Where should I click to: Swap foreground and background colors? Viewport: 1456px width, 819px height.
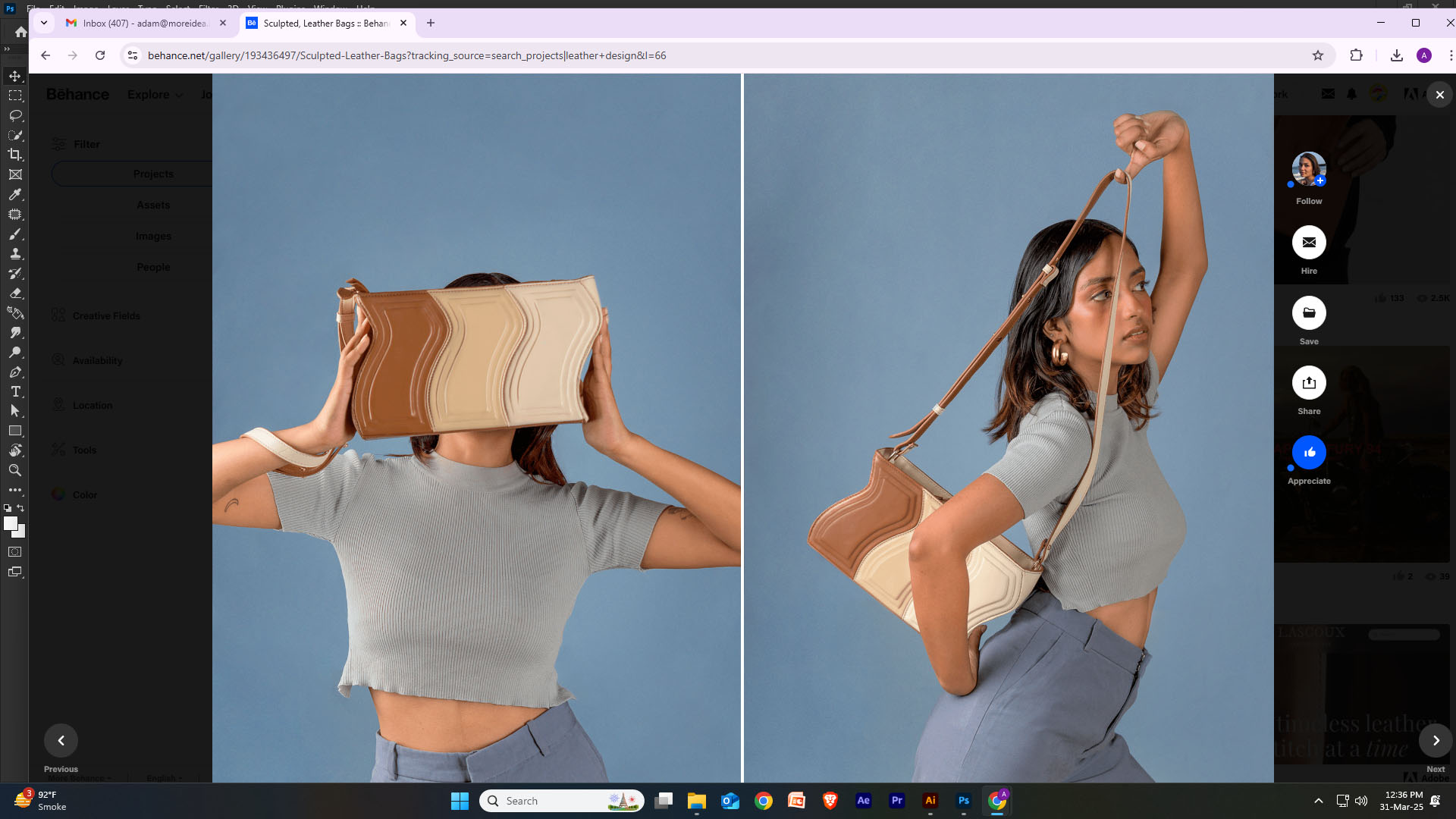click(20, 508)
